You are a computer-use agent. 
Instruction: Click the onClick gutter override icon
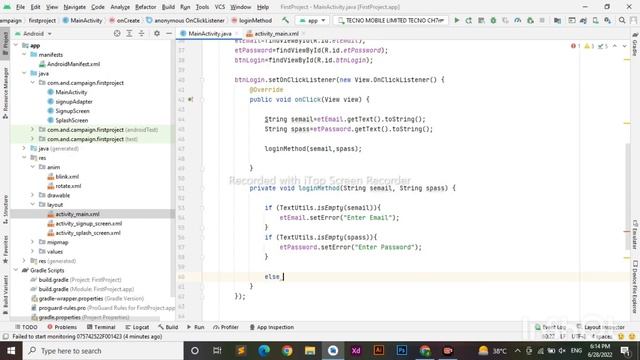pyautogui.click(x=190, y=99)
